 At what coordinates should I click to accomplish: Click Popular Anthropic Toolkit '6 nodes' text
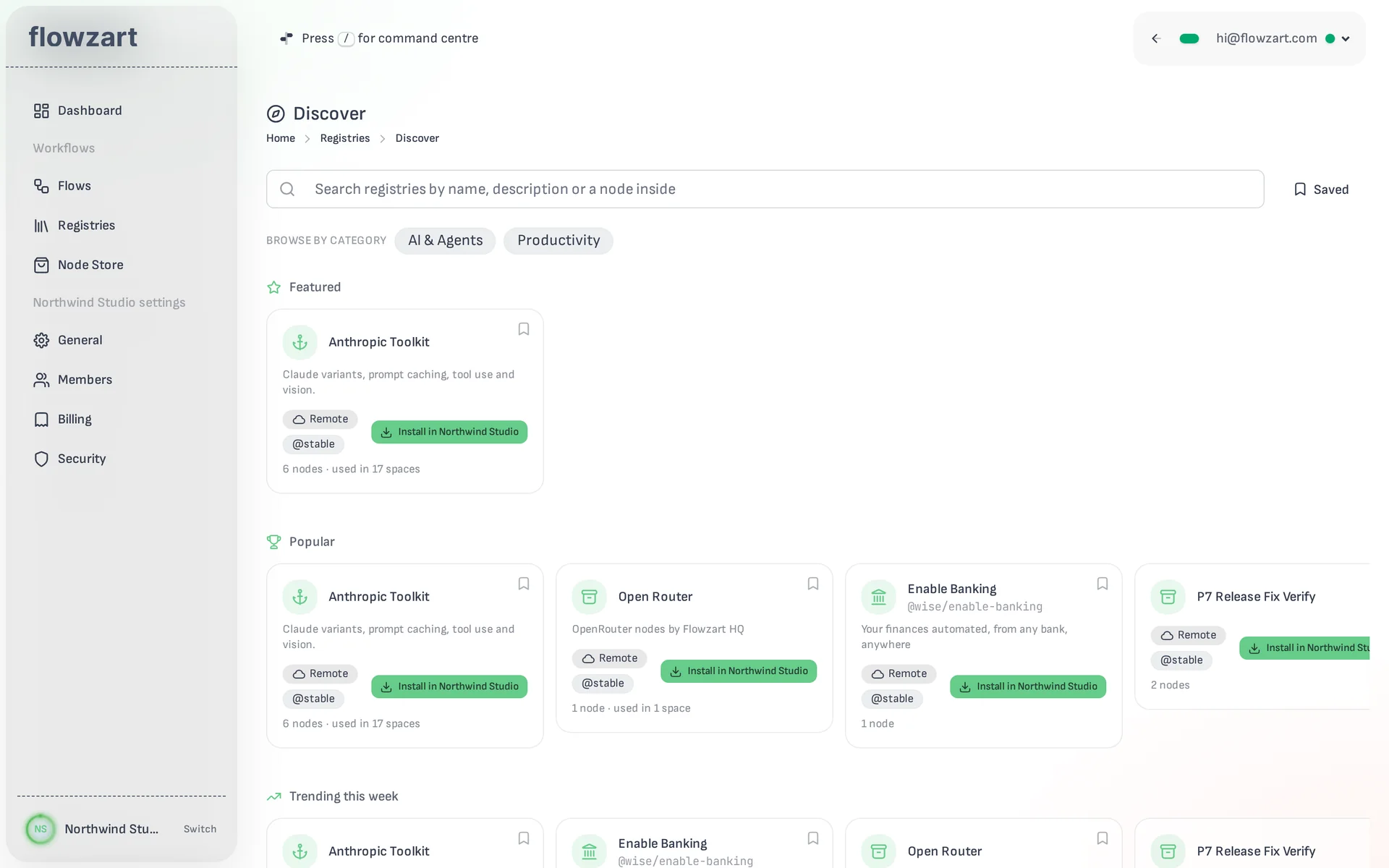pos(302,724)
